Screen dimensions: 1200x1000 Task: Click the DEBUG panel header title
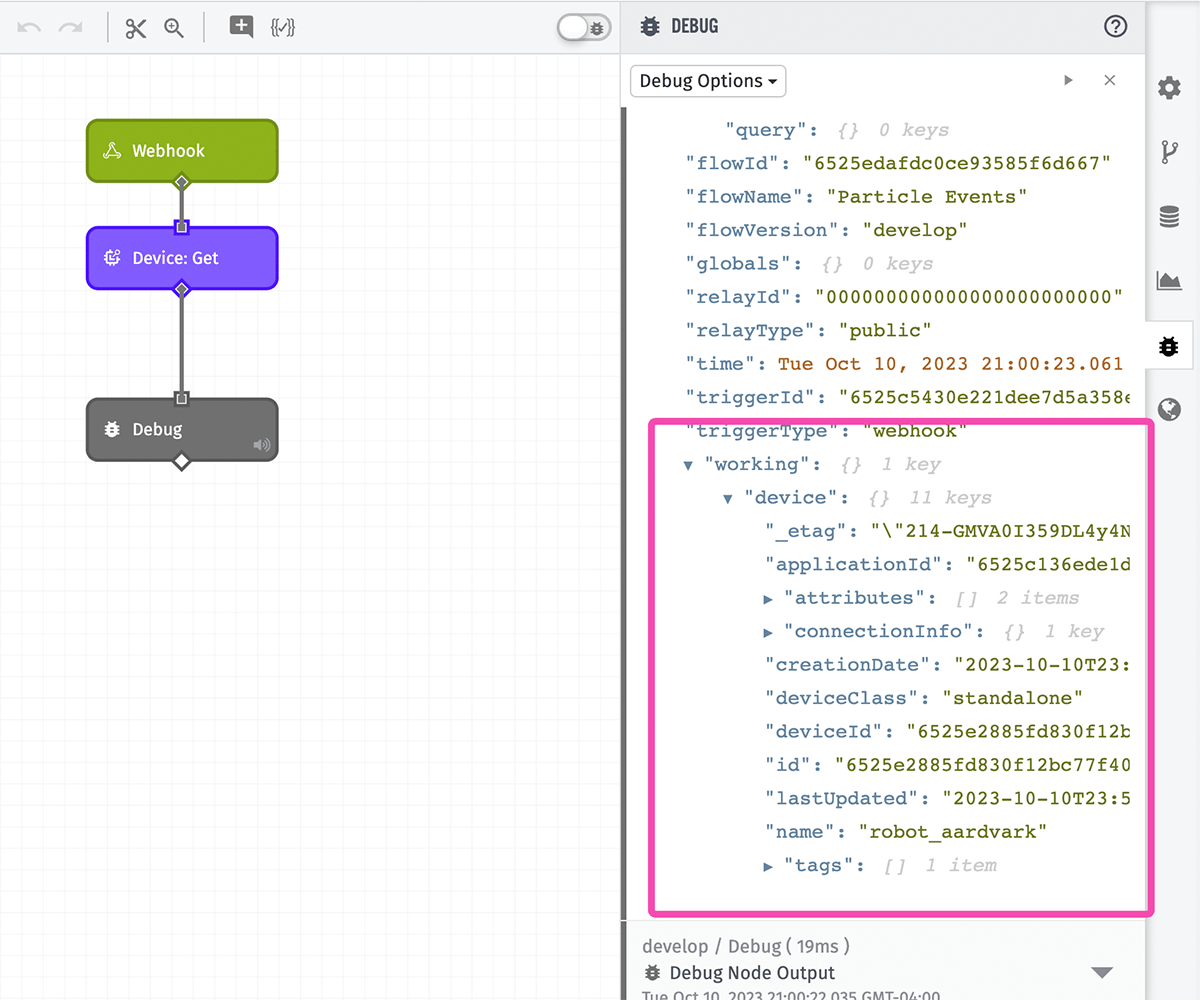pyautogui.click(x=694, y=27)
